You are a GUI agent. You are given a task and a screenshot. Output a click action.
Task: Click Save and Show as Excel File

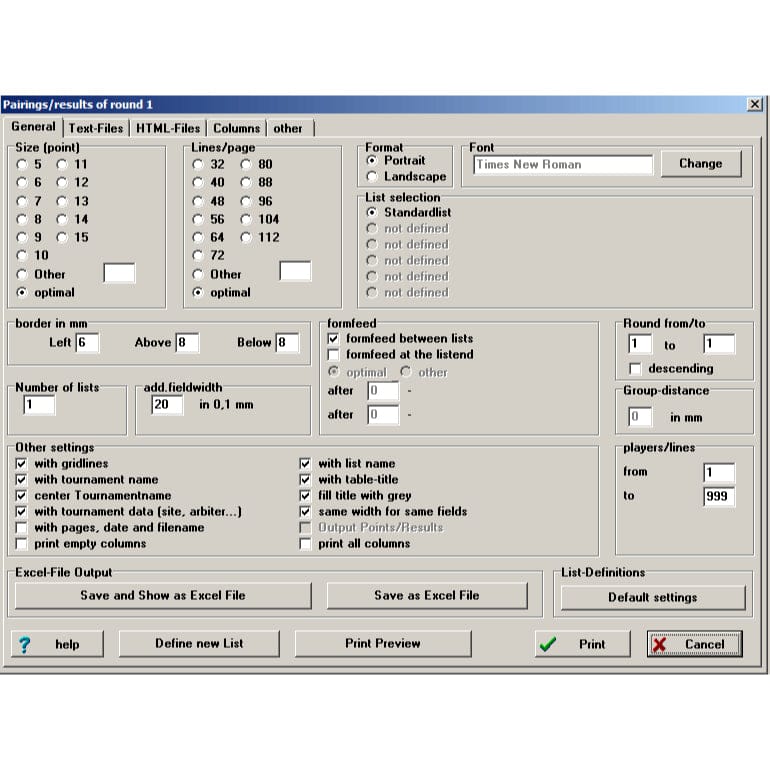pos(162,595)
